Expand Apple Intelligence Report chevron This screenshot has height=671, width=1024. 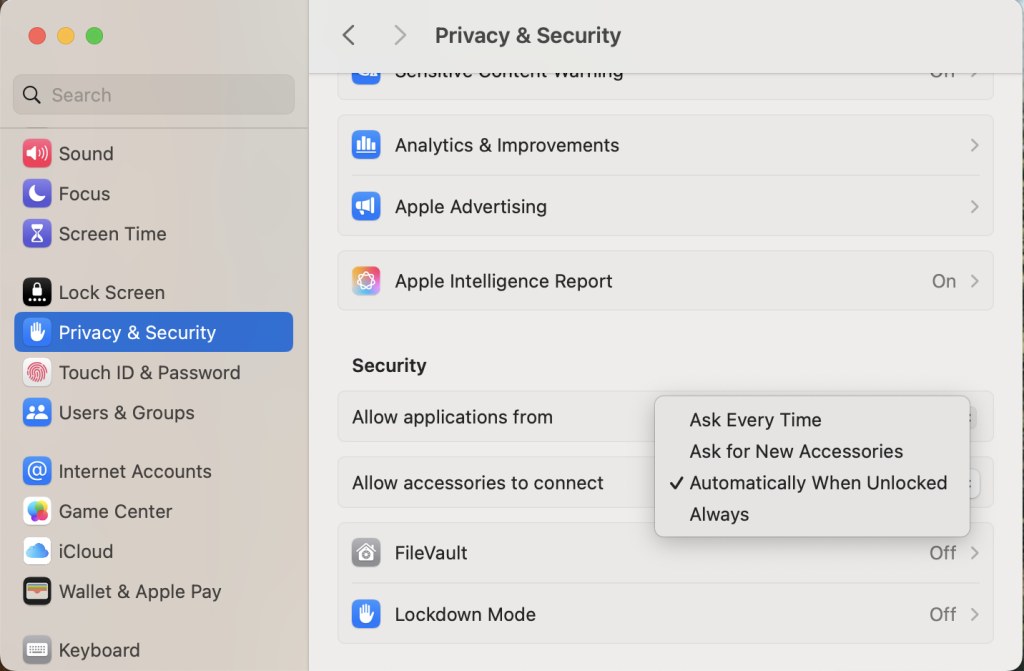pyautogui.click(x=974, y=281)
